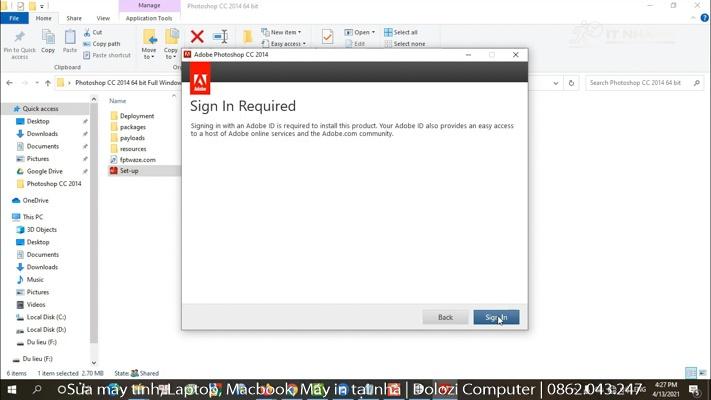This screenshot has height=400, width=711.
Task: Click the Properties checkmark icon
Action: 327,38
